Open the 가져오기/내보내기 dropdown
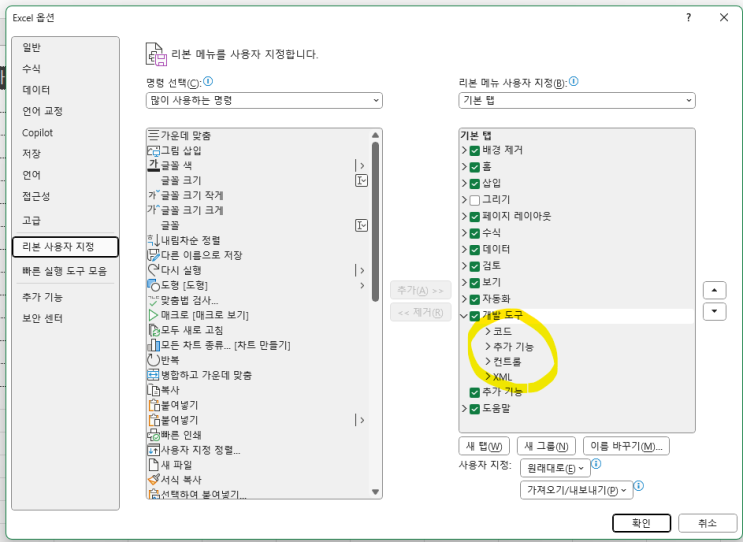The width and height of the screenshot is (743, 542). (x=577, y=490)
